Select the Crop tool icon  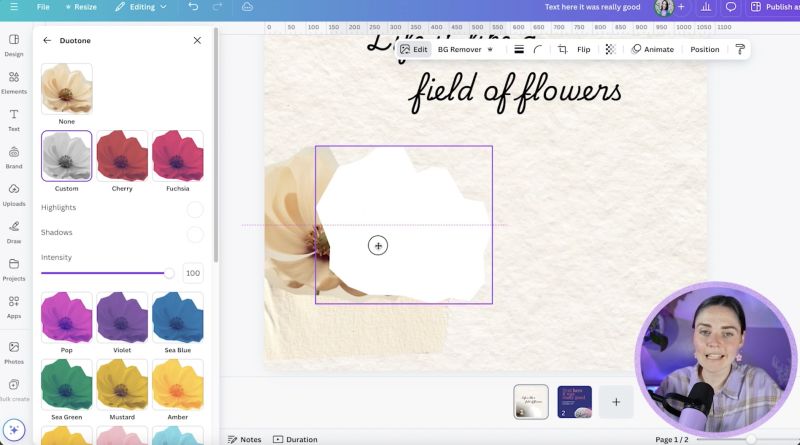(562, 50)
